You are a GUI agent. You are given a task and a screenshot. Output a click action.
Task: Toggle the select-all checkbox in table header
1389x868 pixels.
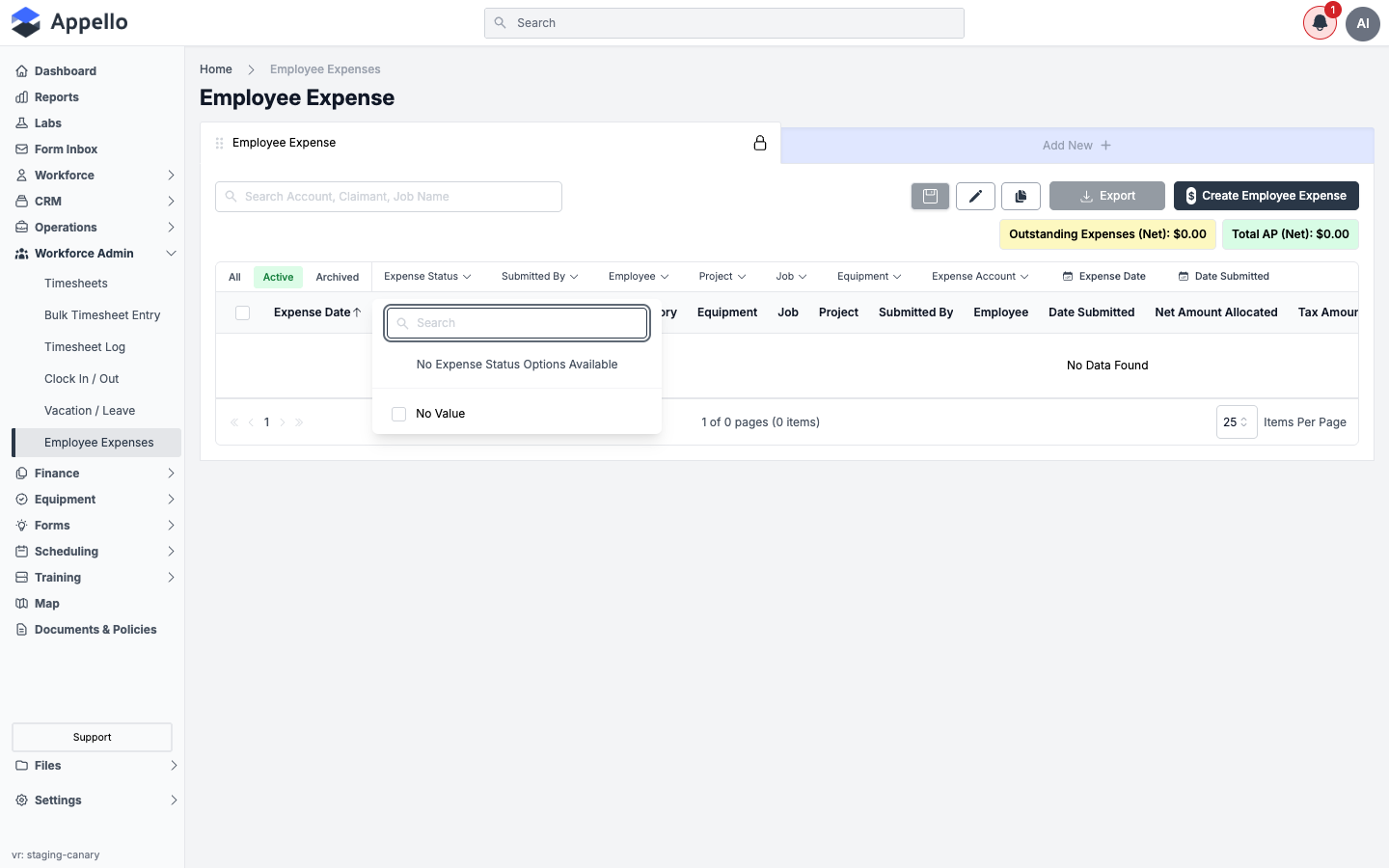point(242,312)
